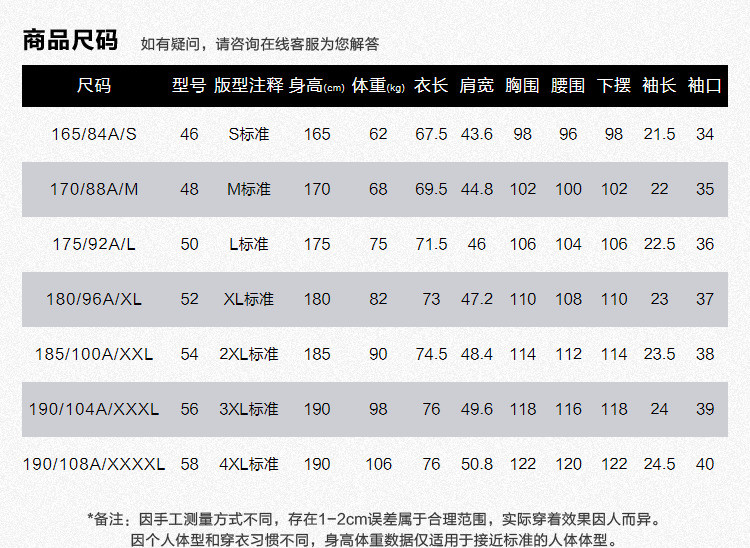
Task: Select the 版型注释 column header
Action: (248, 86)
